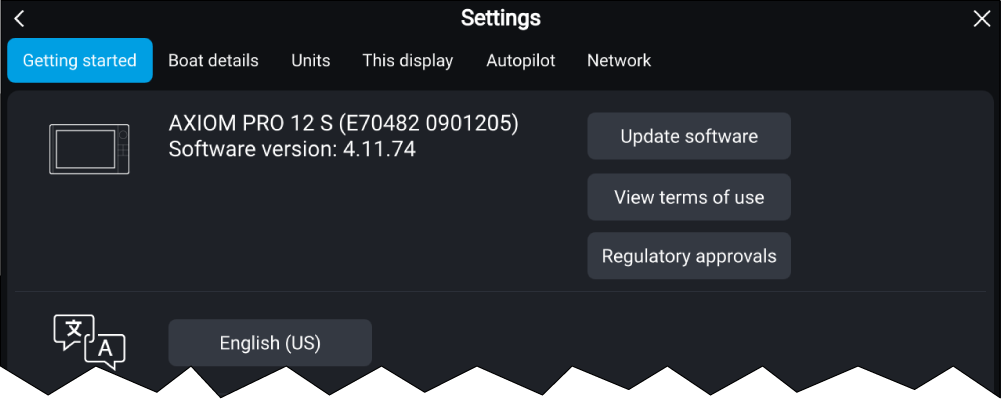Click the divider line above the language row
This screenshot has width=1001, height=402.
[x=500, y=292]
